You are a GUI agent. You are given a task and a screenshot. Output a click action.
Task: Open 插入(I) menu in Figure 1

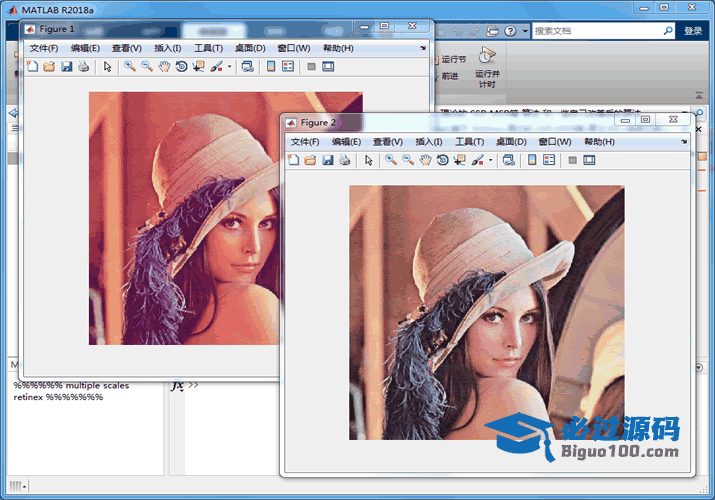[x=167, y=48]
